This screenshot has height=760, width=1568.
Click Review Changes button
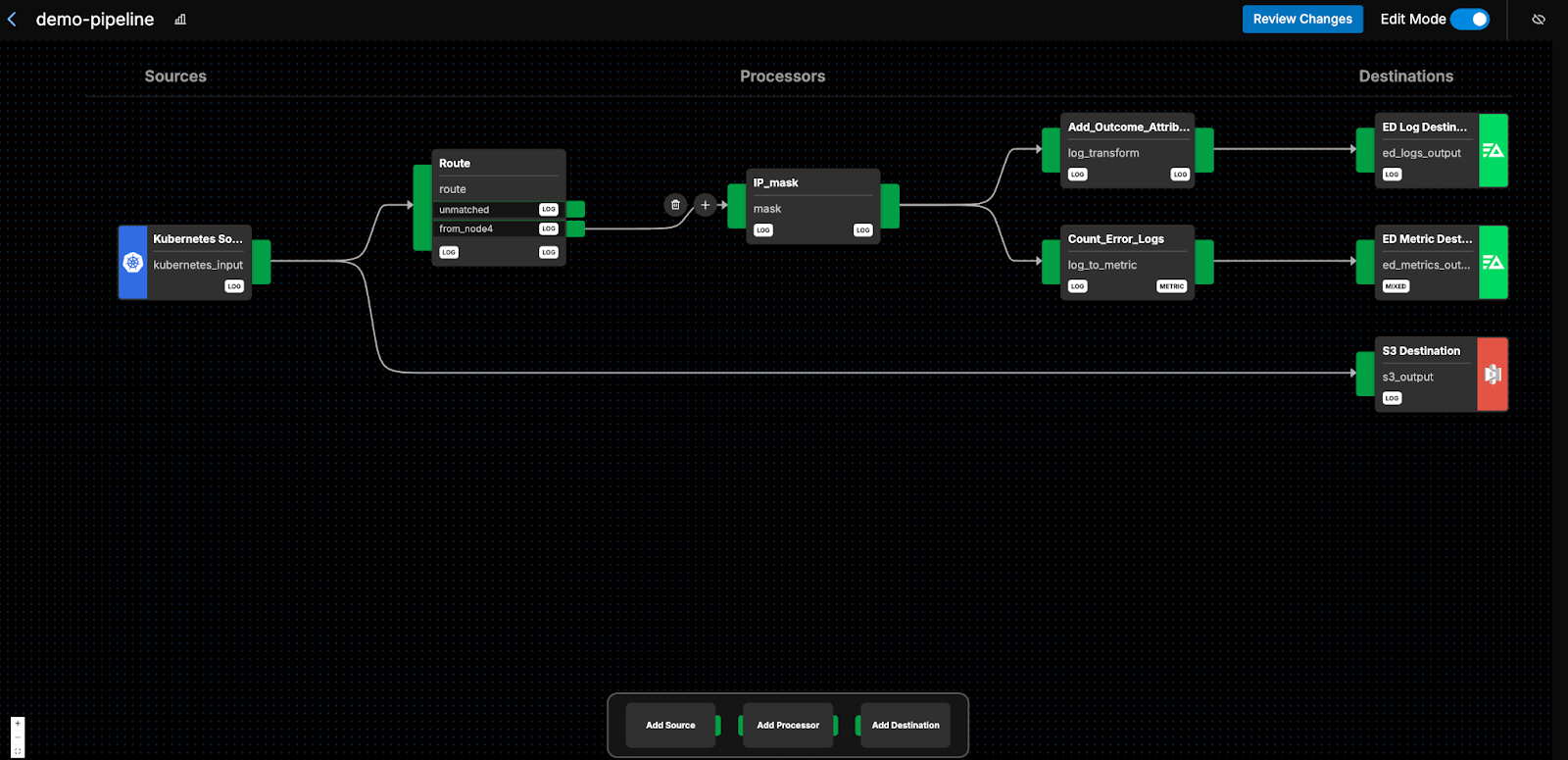click(1301, 20)
